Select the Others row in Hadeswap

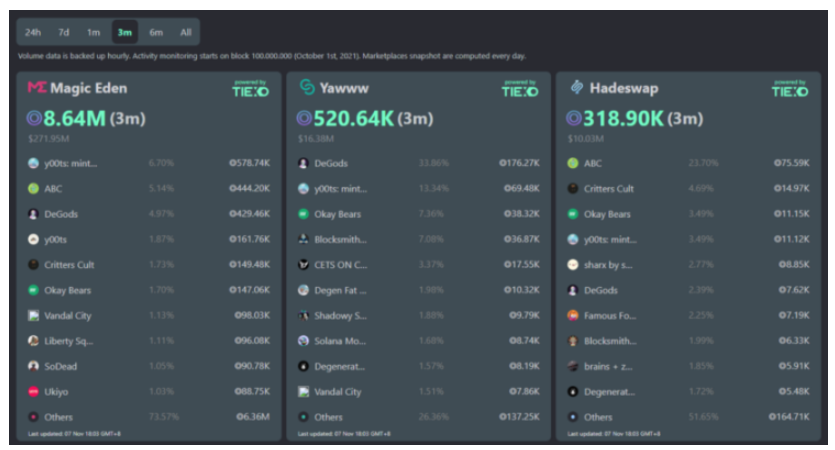[x=688, y=417]
